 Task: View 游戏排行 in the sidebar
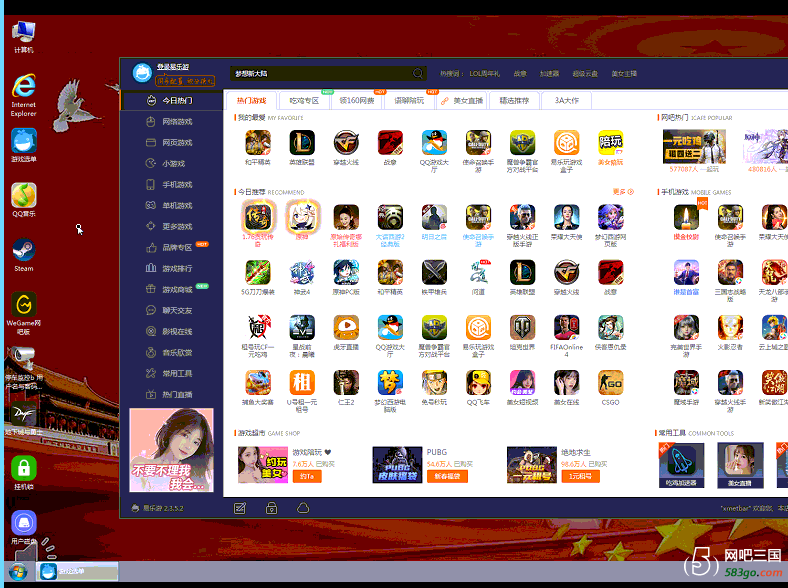click(x=171, y=268)
